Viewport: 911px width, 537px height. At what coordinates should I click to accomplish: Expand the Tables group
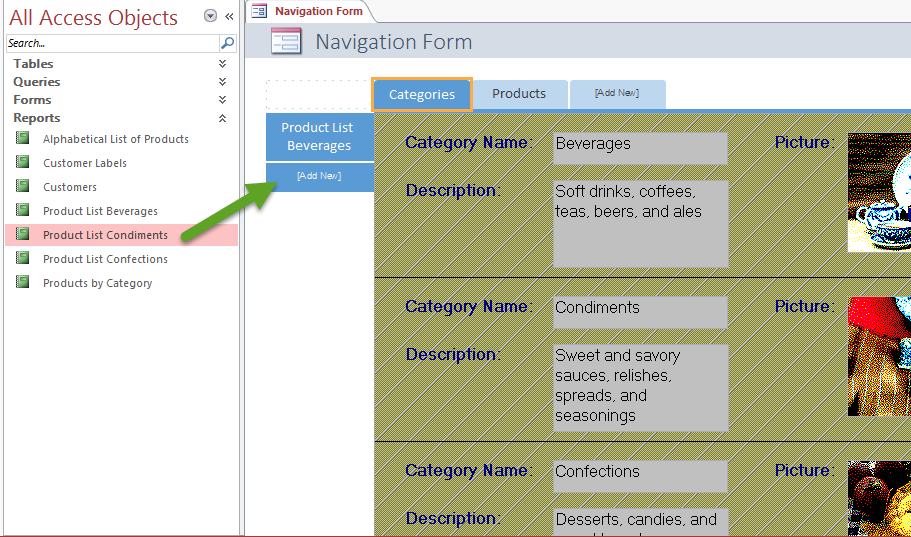click(222, 64)
